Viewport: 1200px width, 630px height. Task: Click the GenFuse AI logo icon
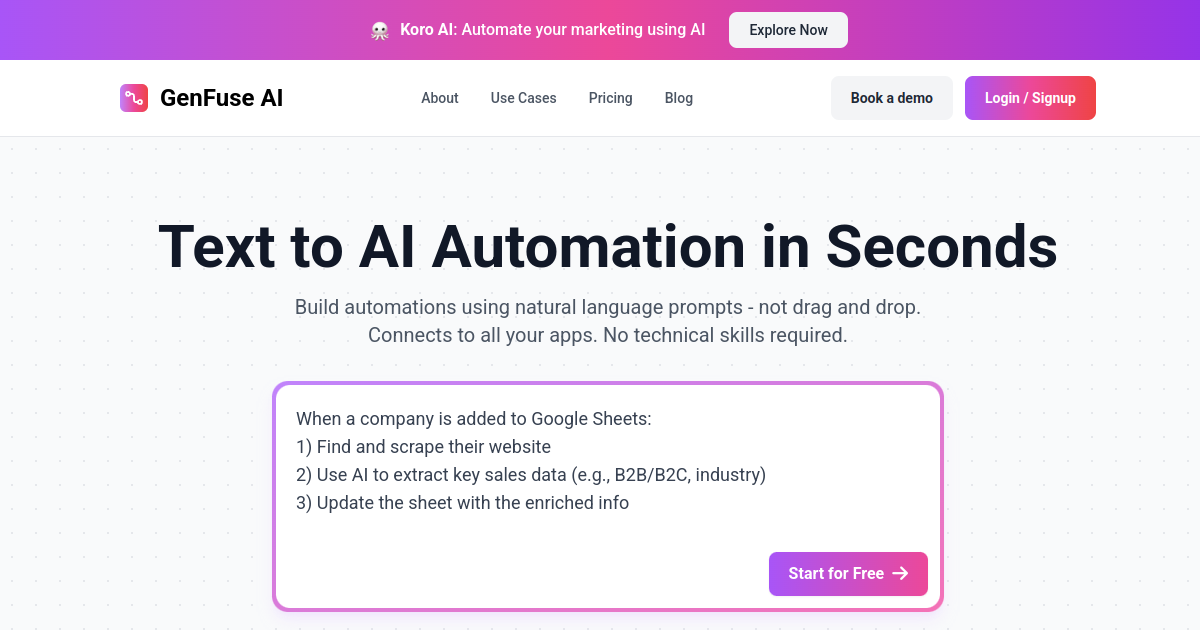point(134,98)
